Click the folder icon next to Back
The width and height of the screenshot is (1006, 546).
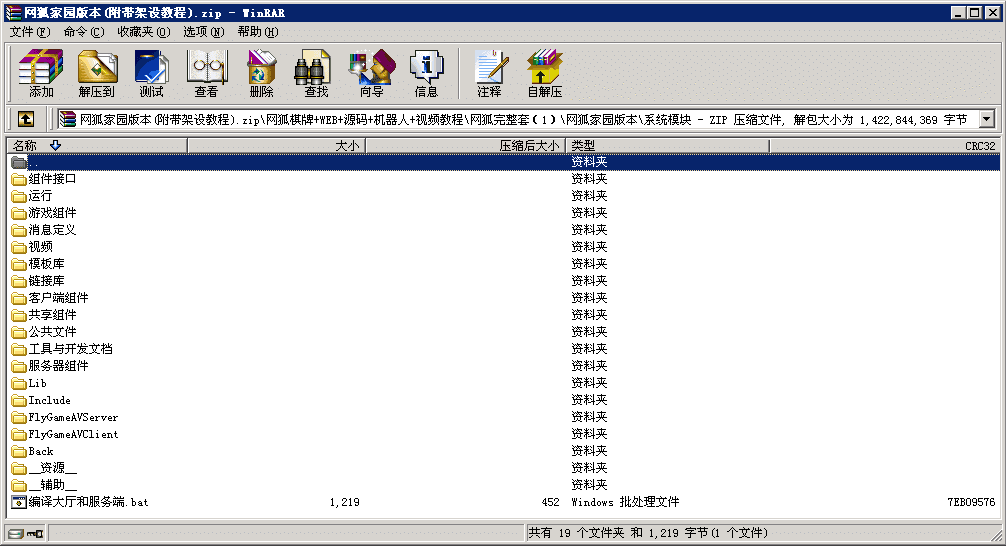click(x=19, y=451)
